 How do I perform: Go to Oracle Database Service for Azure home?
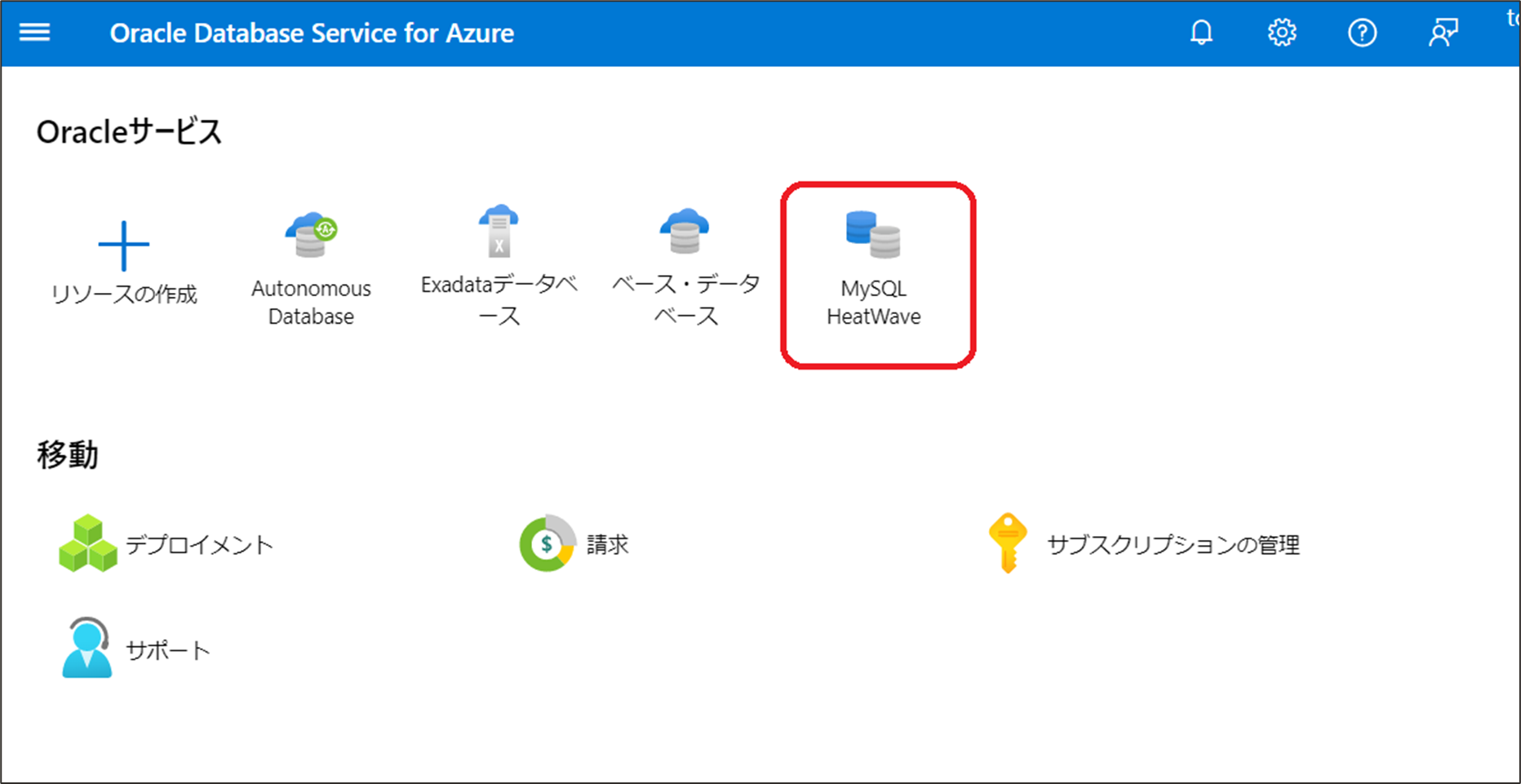pyautogui.click(x=312, y=33)
